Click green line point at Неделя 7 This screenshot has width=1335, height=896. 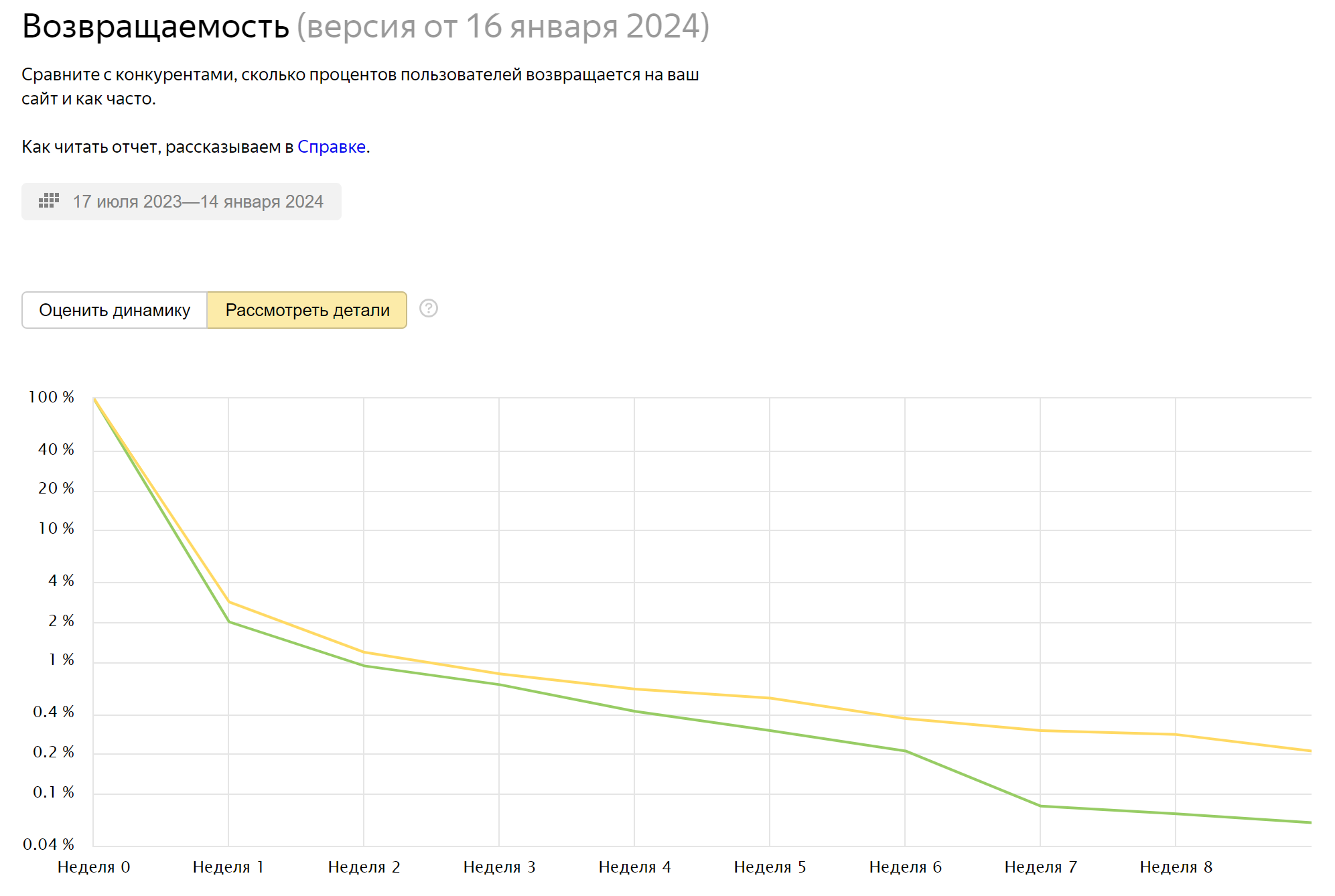[1040, 806]
